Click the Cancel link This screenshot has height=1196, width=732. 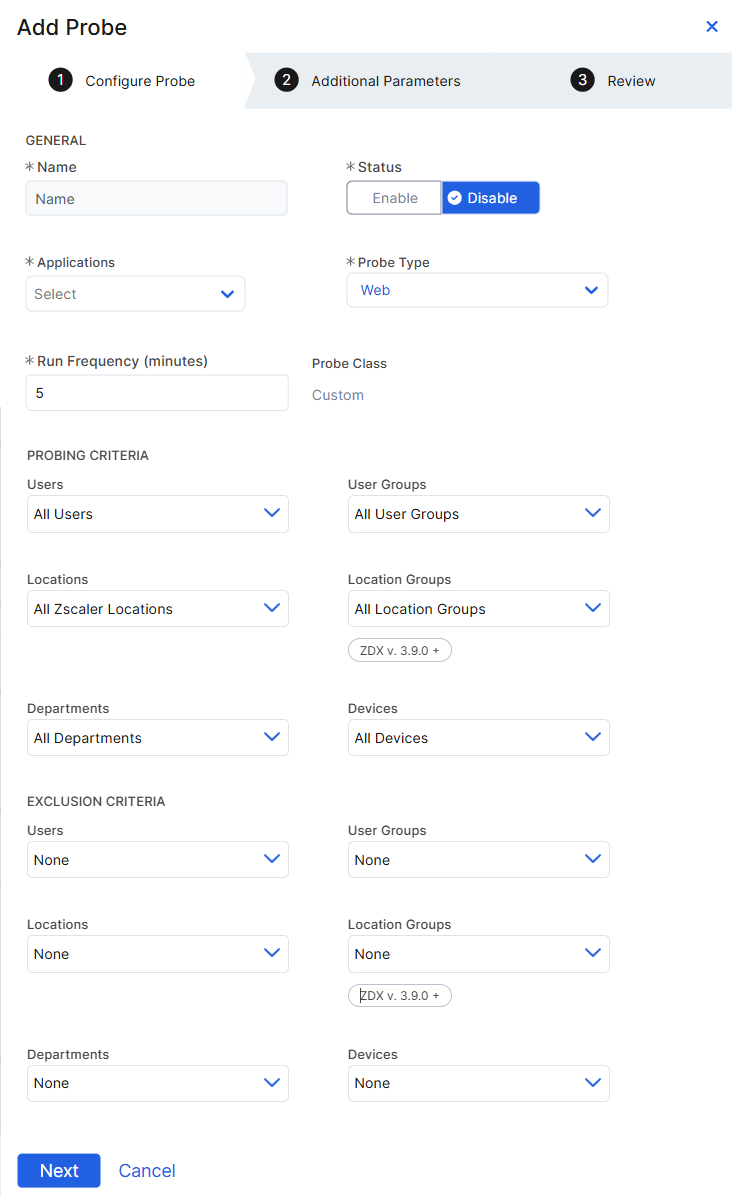point(147,1171)
